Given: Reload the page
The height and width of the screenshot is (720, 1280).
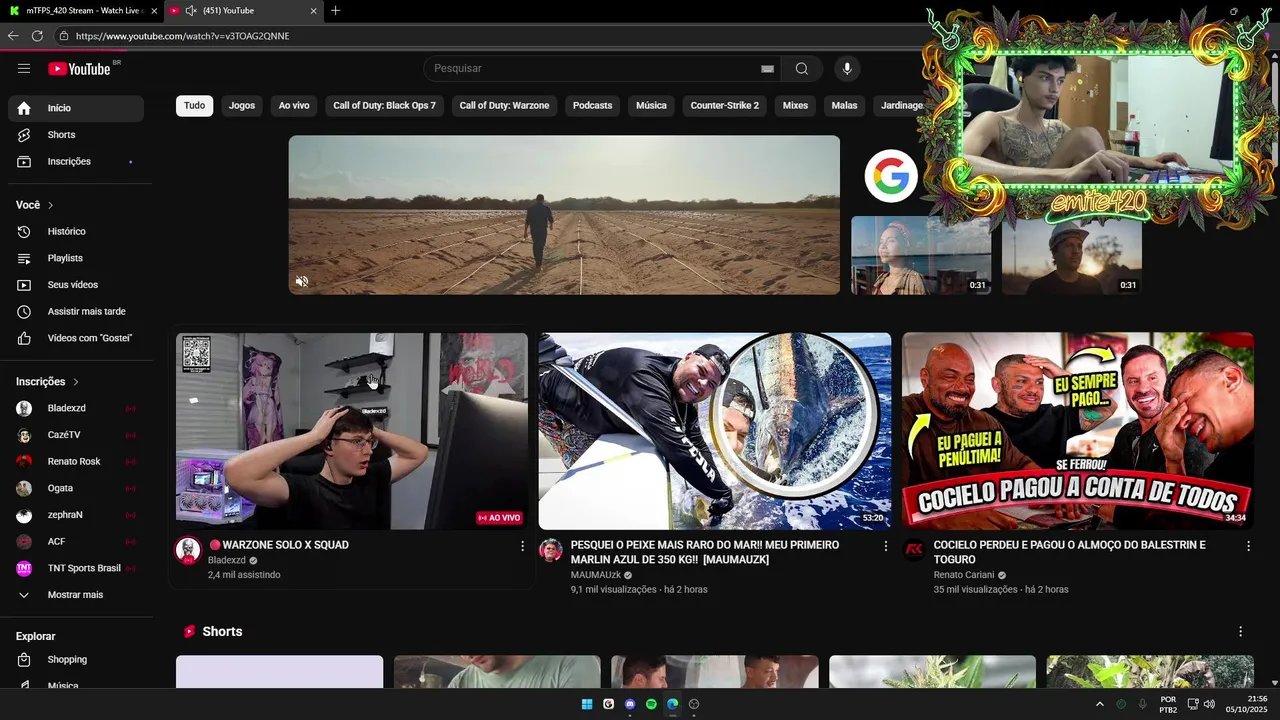Looking at the screenshot, I should 37,36.
